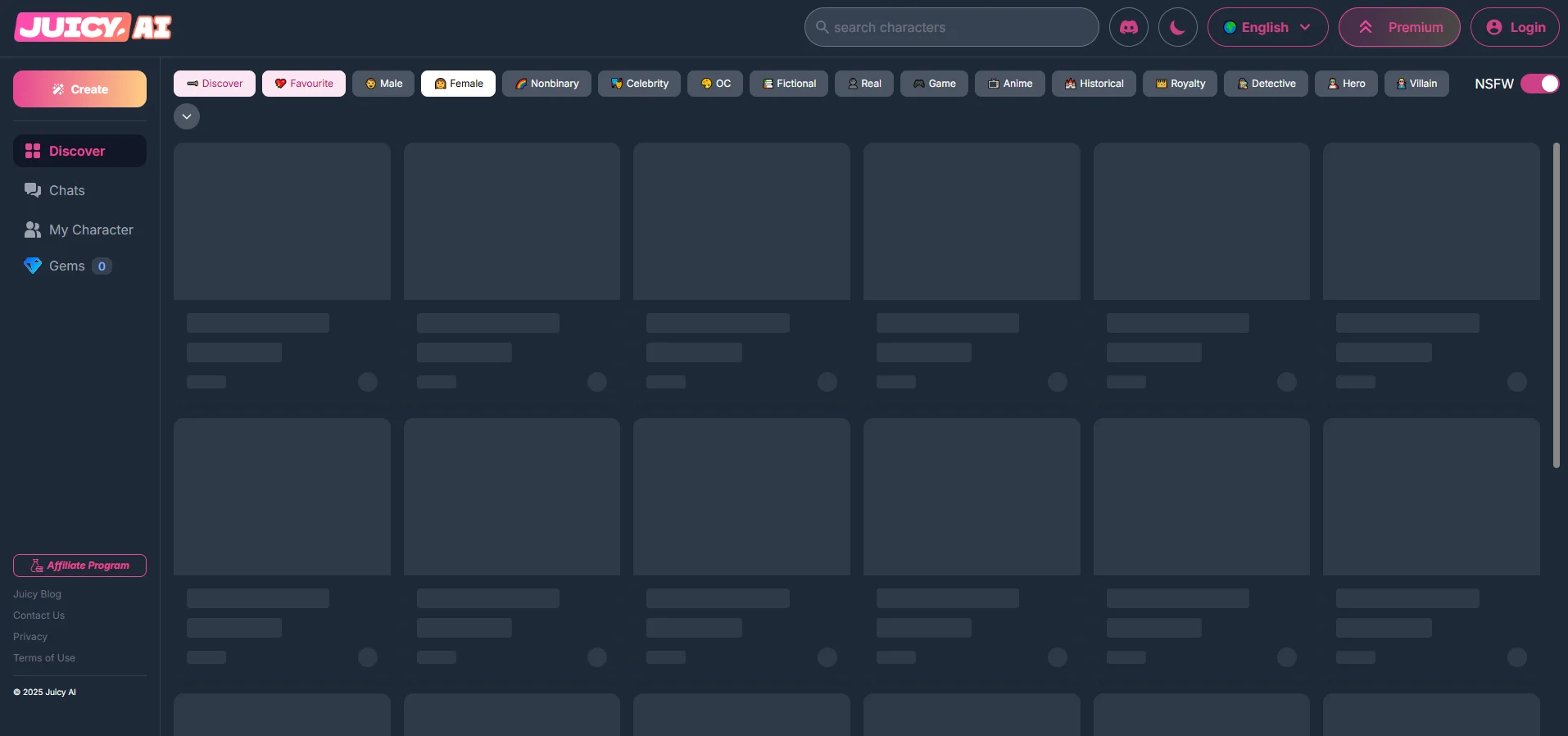The image size is (1568, 736).
Task: Open the Gems balance page
Action: [x=67, y=266]
